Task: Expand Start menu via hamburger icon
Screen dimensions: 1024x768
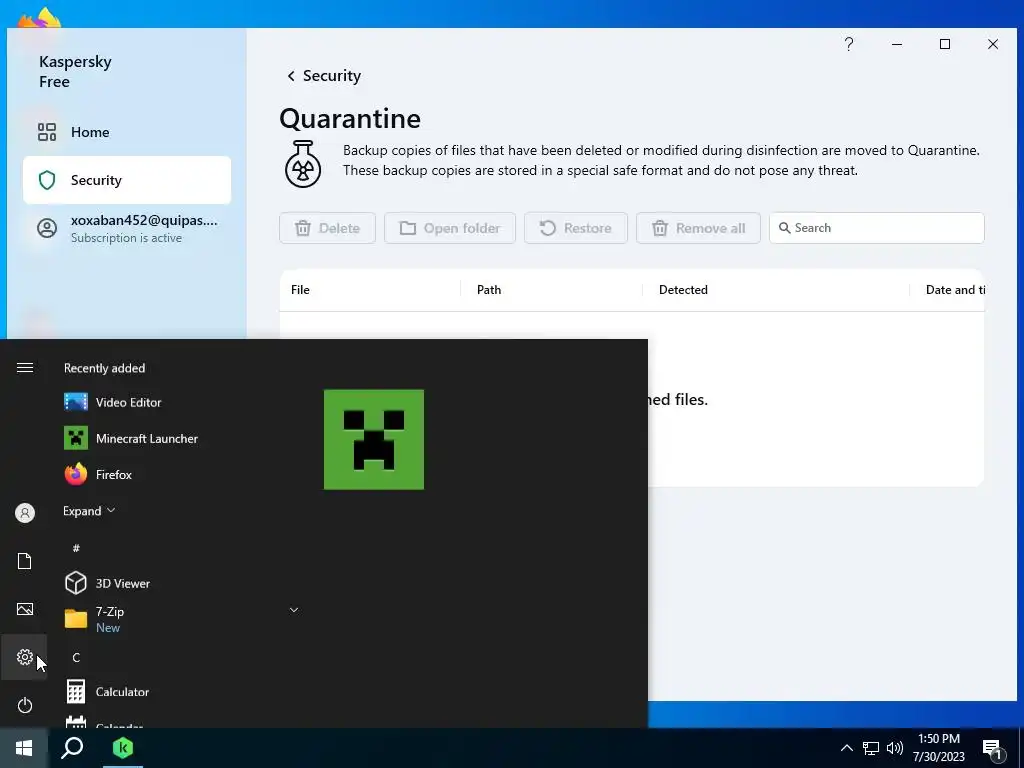Action: [x=25, y=368]
